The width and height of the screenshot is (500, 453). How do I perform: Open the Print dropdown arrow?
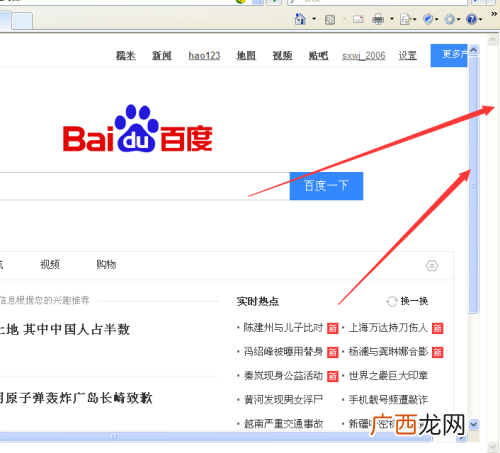tap(392, 19)
